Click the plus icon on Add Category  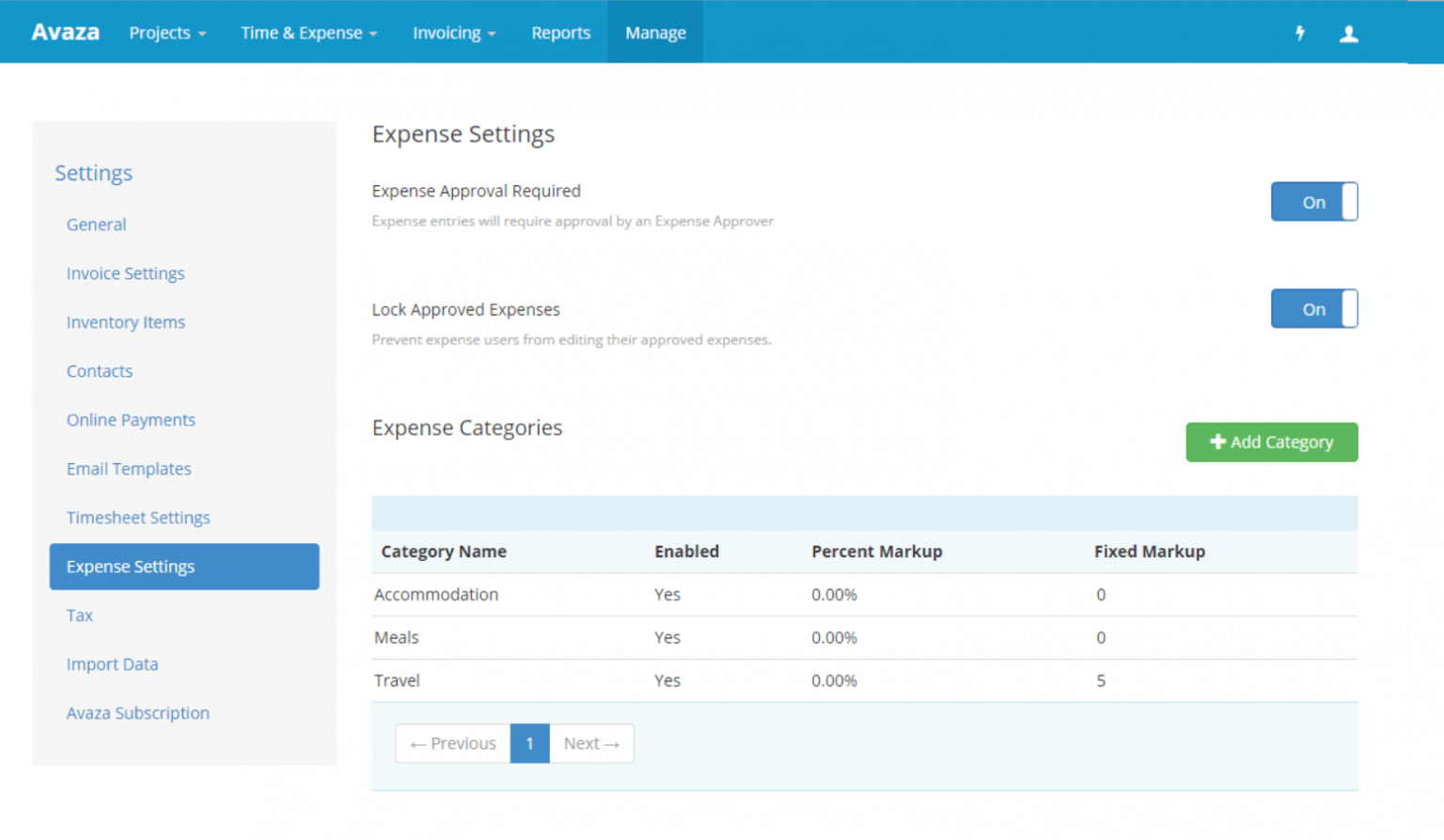click(x=1218, y=442)
